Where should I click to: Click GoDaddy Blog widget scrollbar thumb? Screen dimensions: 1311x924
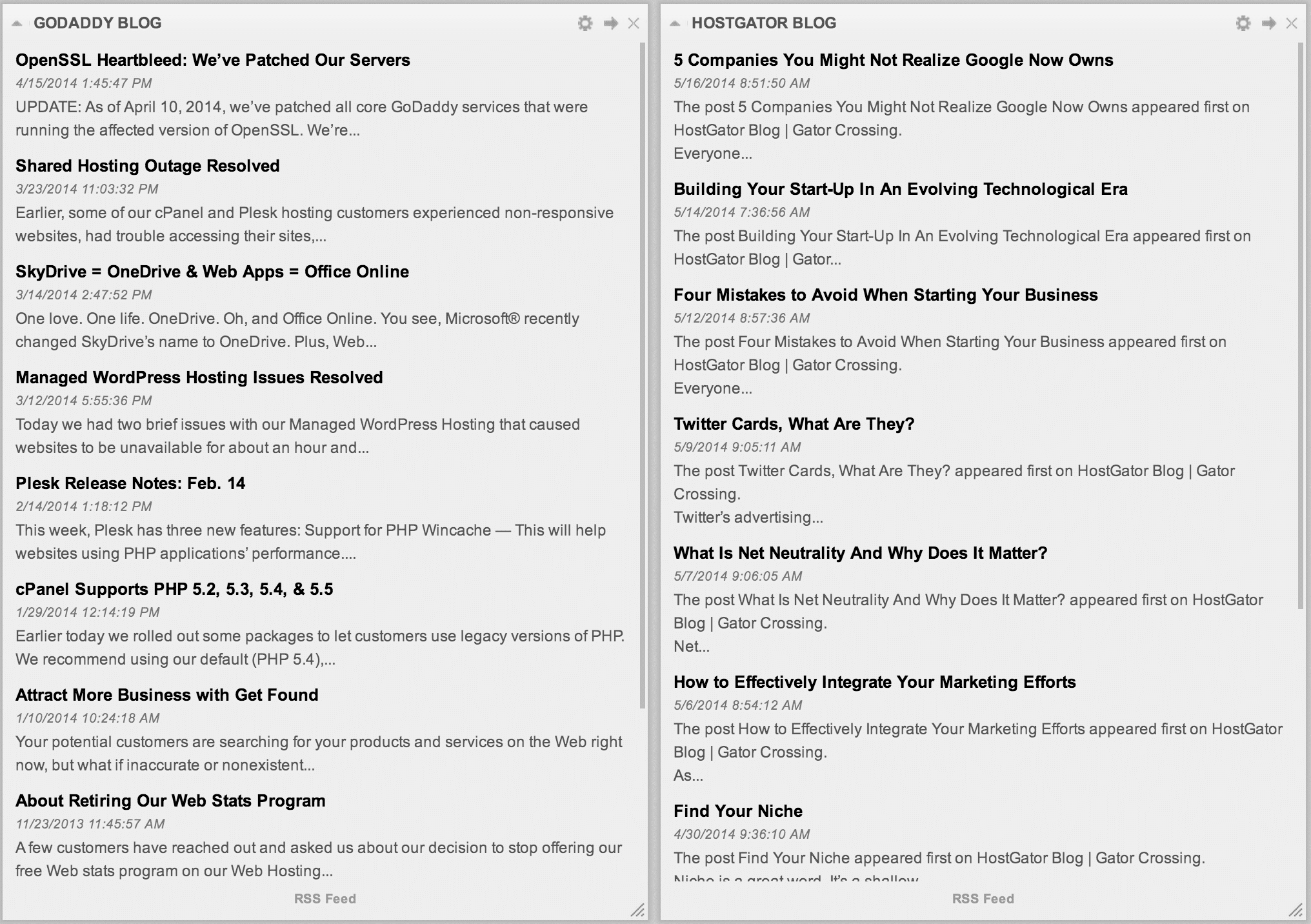(643, 376)
